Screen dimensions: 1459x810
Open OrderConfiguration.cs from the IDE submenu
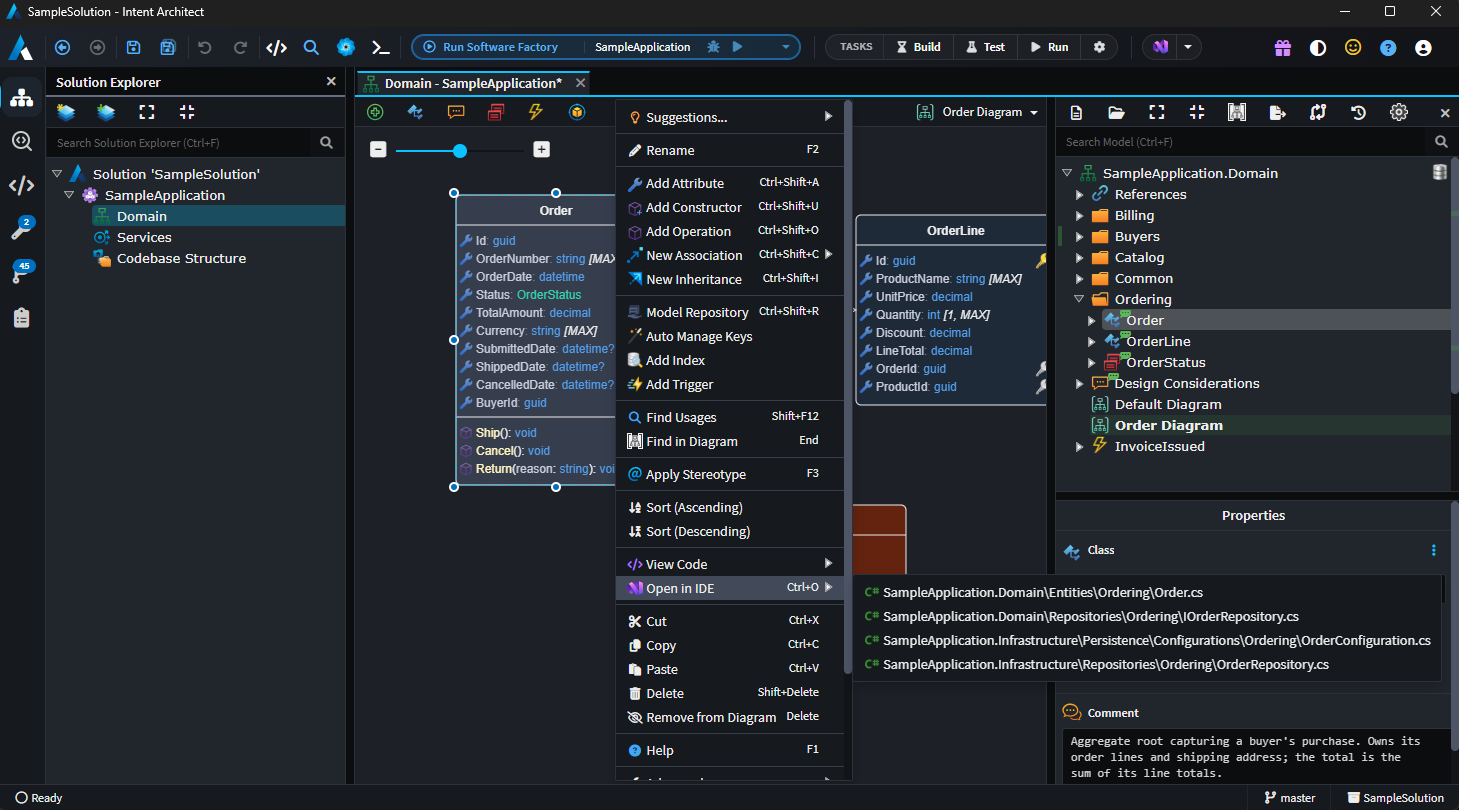(1147, 640)
